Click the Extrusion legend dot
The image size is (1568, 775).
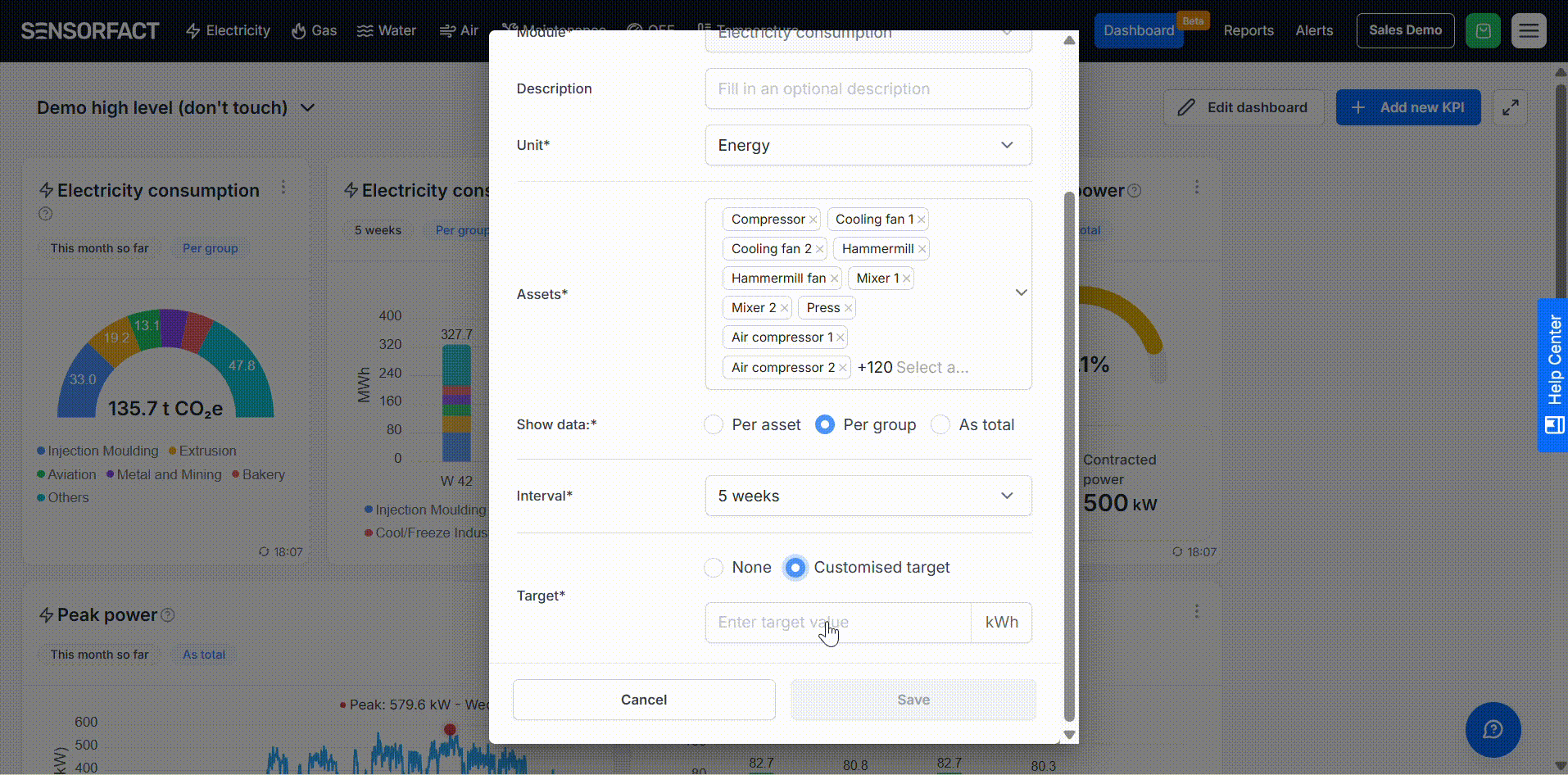173,451
